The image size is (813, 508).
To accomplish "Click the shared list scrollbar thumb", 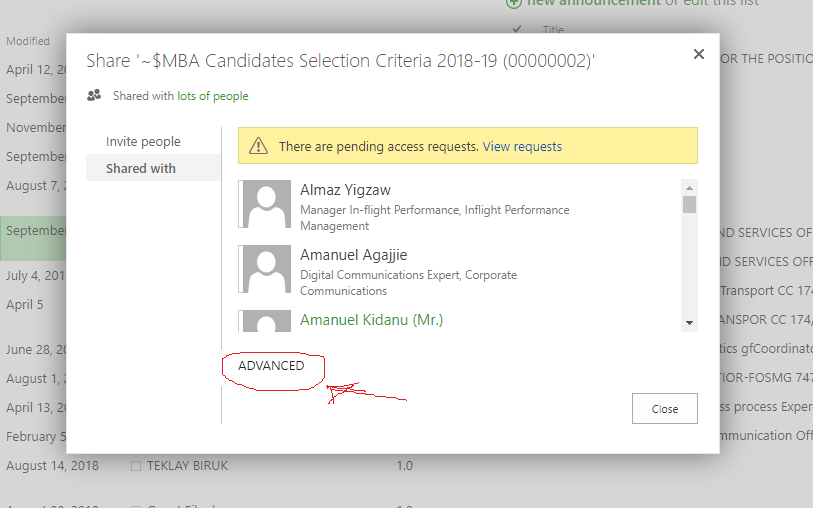I will pyautogui.click(x=689, y=204).
